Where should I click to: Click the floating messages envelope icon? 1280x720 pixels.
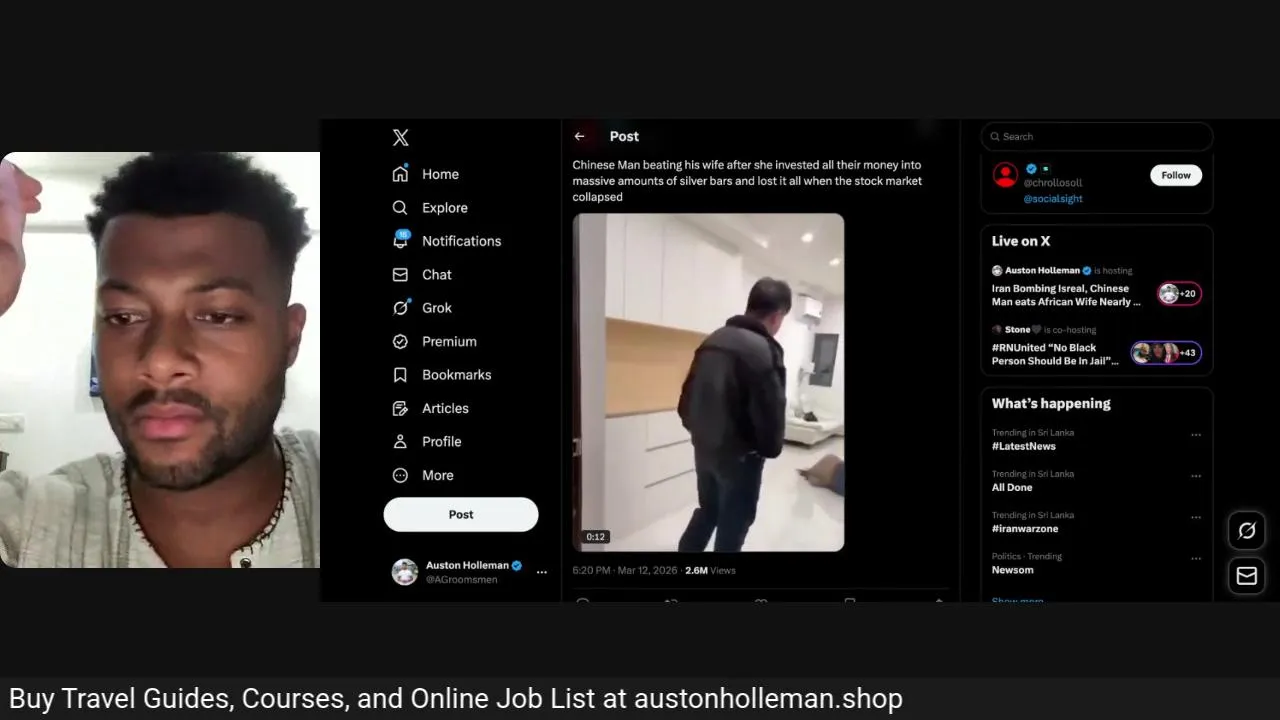click(x=1247, y=576)
